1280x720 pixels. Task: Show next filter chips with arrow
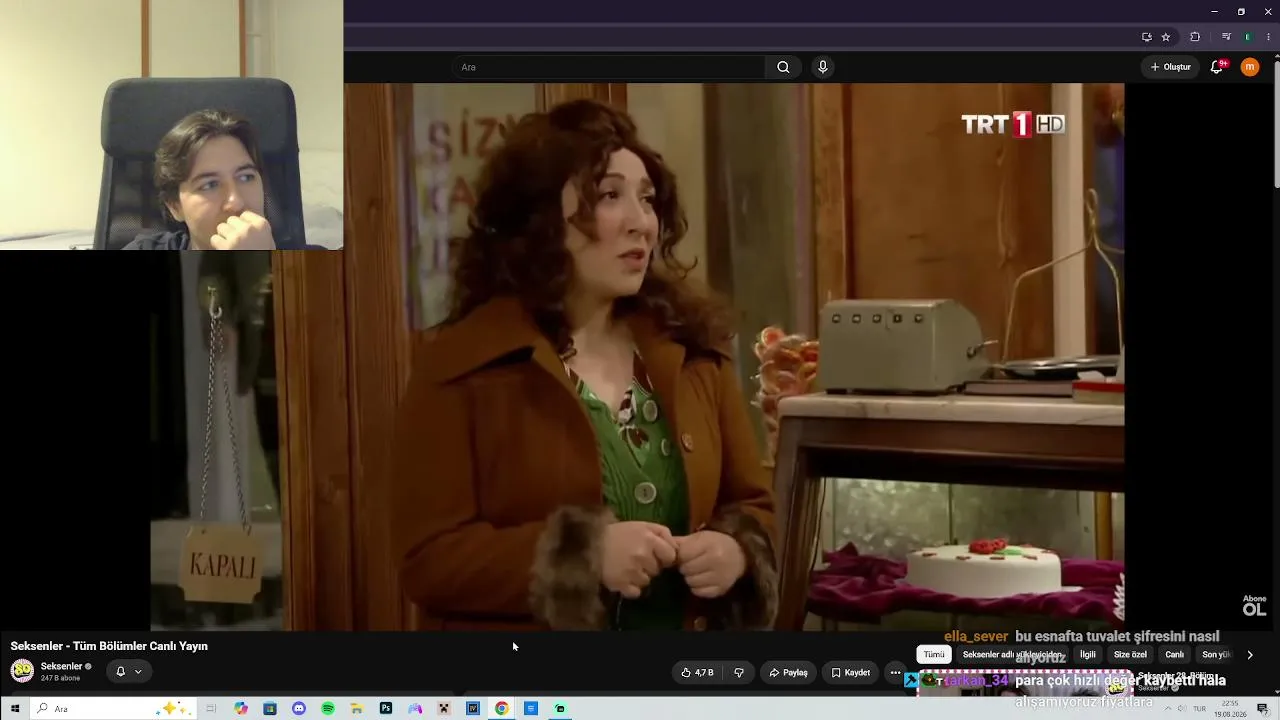coord(1249,655)
